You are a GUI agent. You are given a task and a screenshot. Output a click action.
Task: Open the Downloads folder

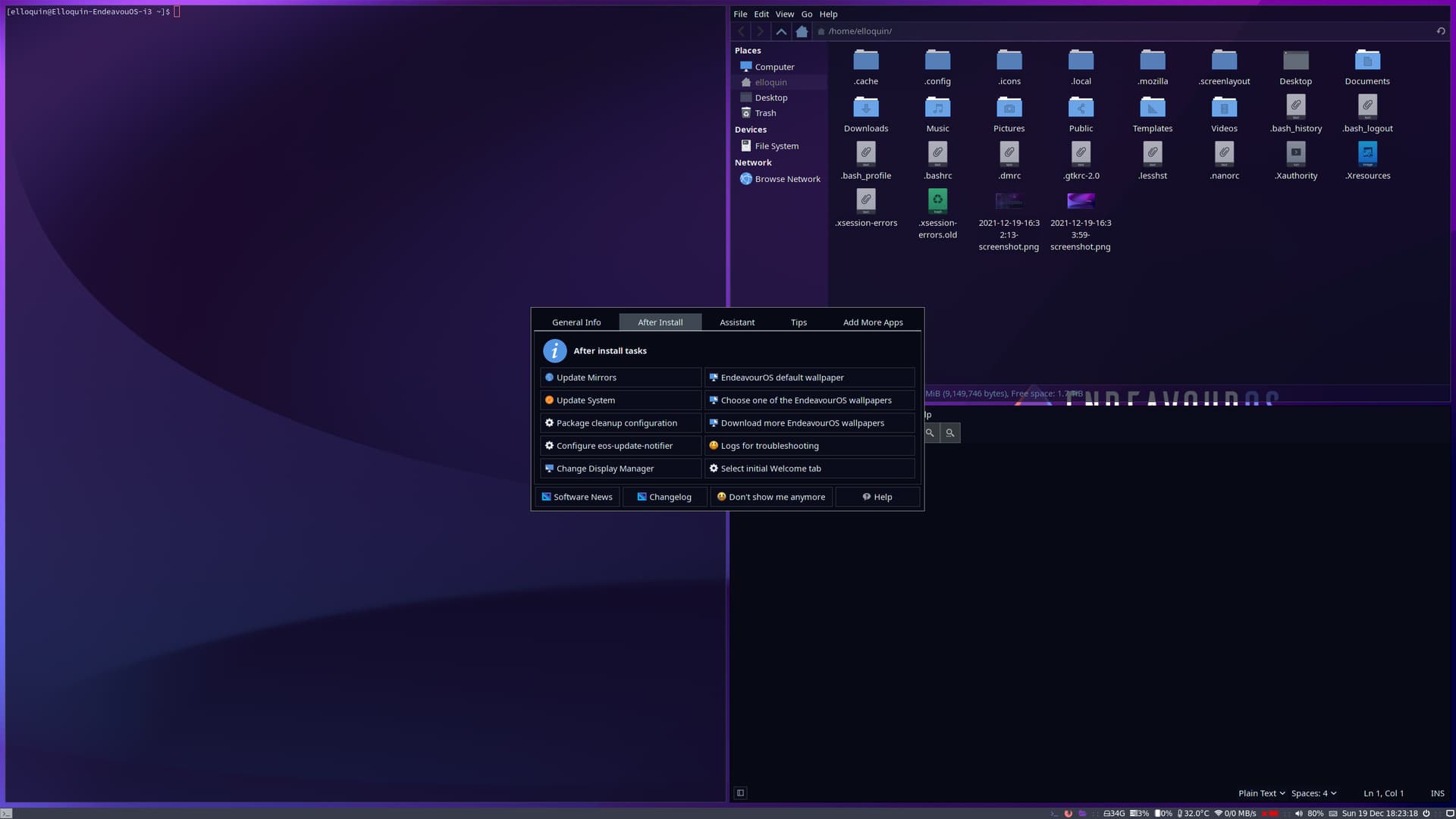pos(865,115)
